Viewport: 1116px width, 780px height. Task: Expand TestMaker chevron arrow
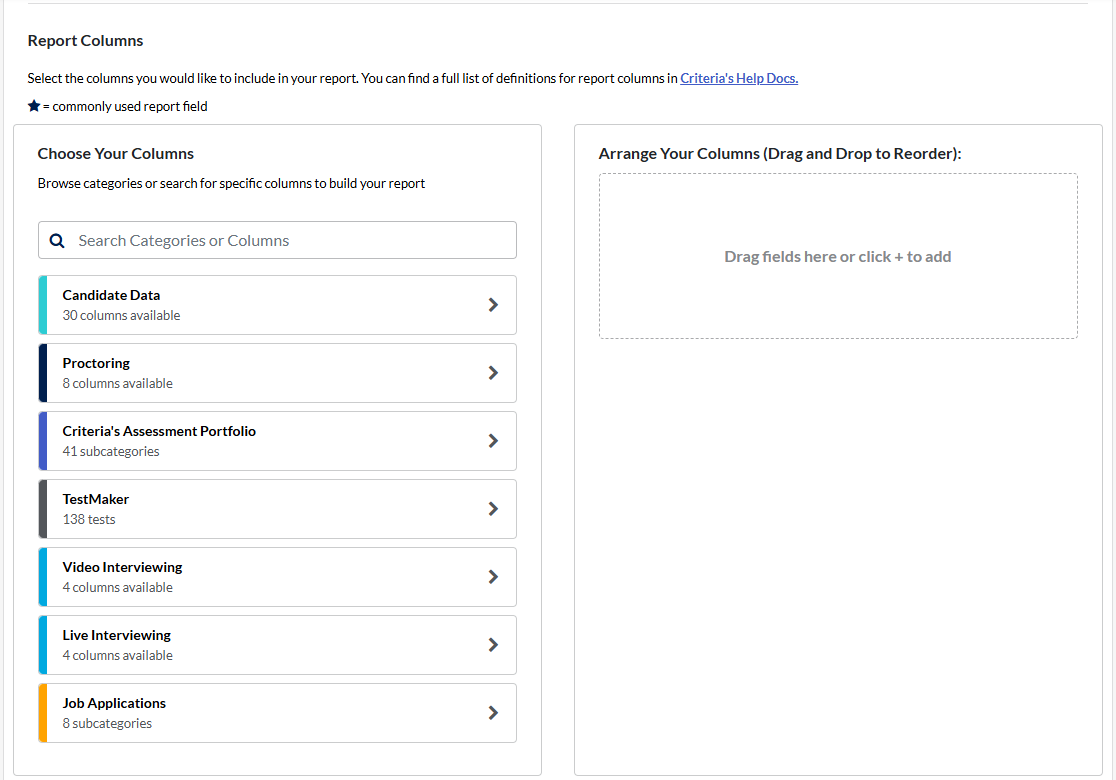493,509
